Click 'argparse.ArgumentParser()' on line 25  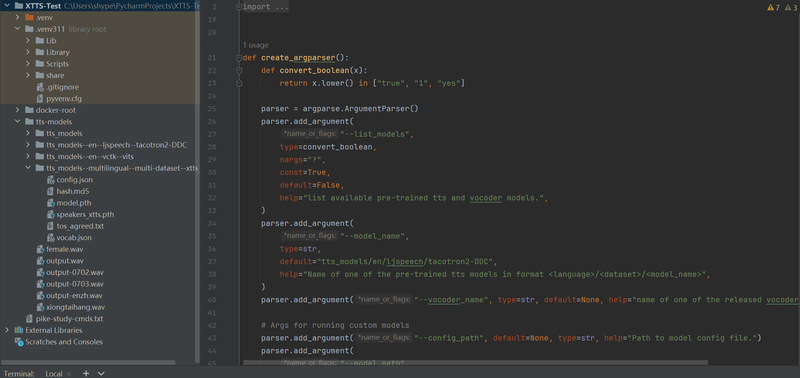360,109
